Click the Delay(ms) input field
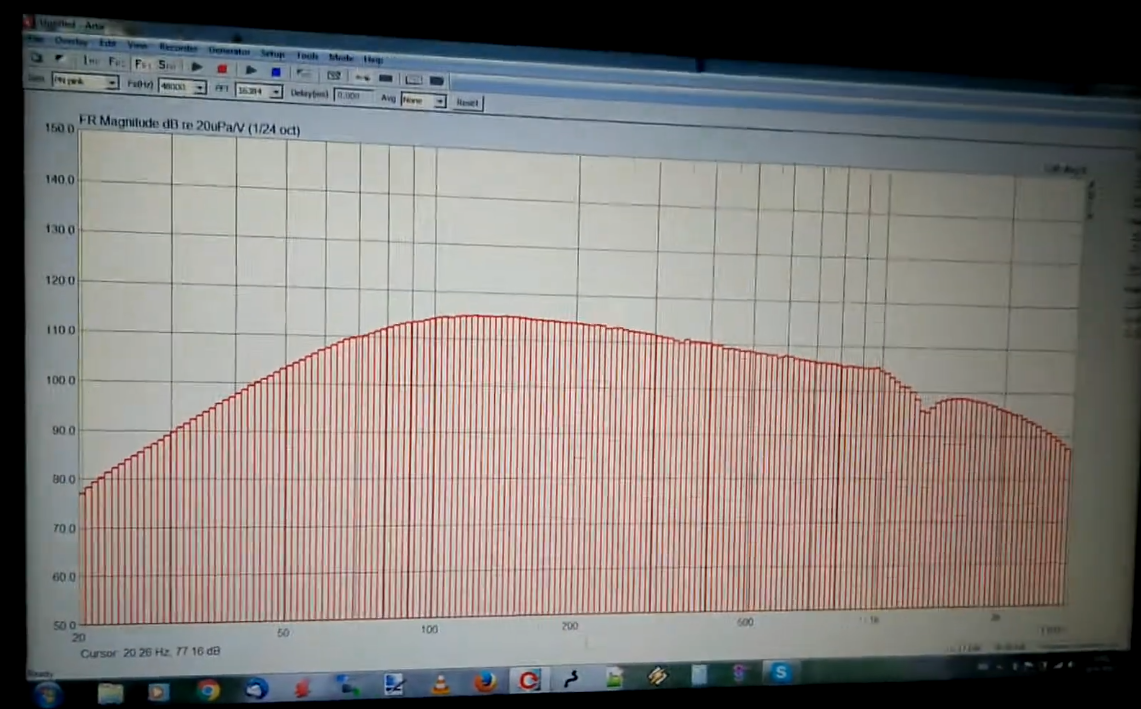The height and width of the screenshot is (709, 1141). [353, 95]
